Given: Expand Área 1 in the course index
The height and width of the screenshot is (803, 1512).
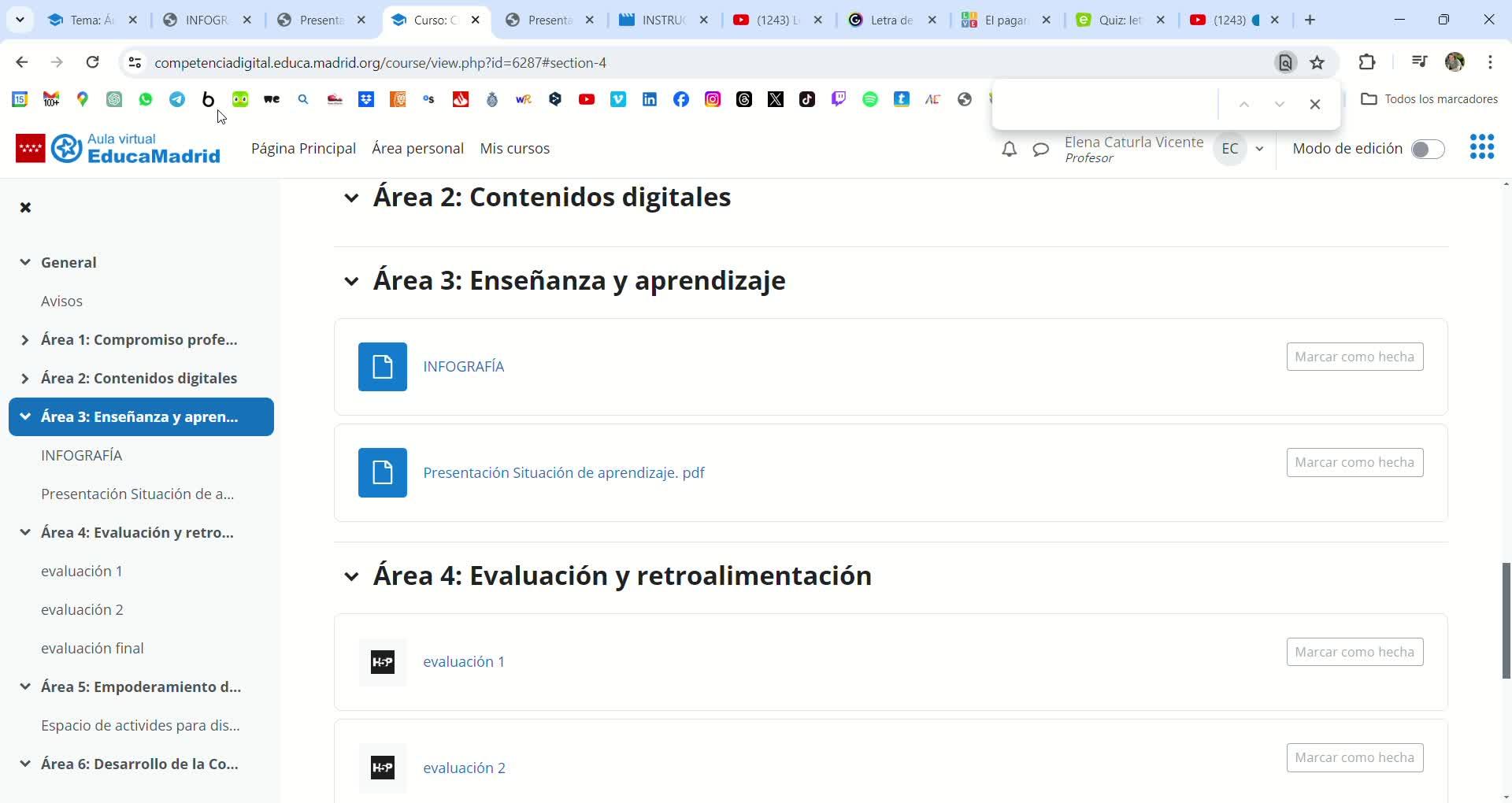Looking at the screenshot, I should pyautogui.click(x=25, y=340).
